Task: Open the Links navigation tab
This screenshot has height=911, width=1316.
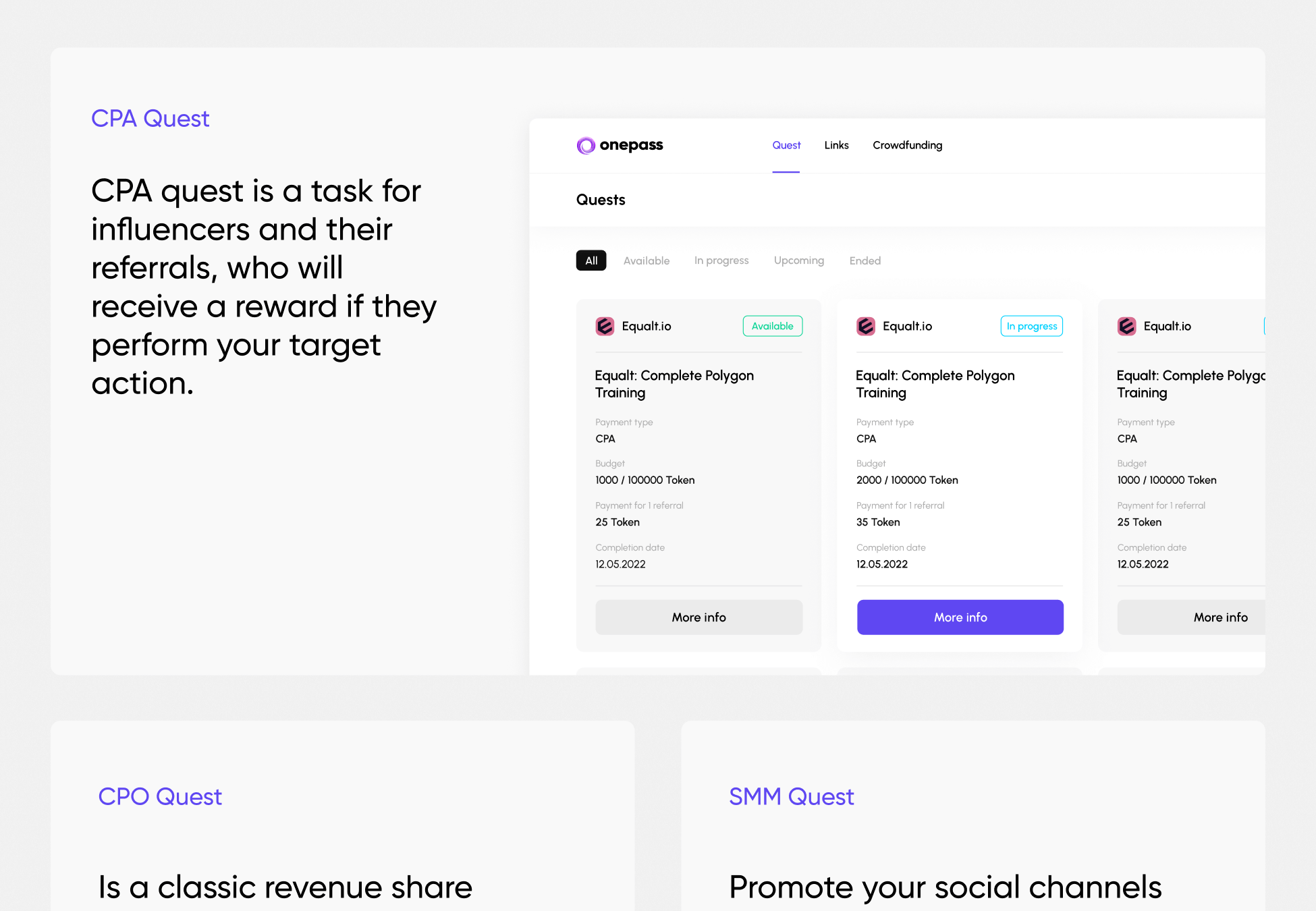Action: click(836, 145)
